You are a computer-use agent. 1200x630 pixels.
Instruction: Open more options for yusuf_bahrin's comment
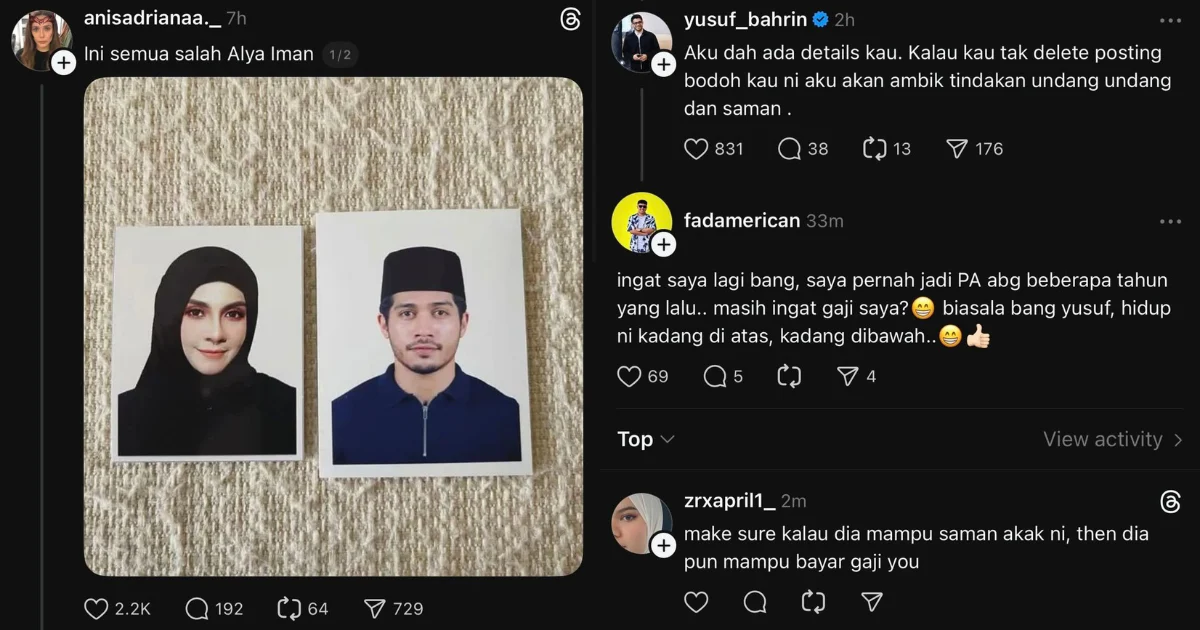click(1170, 20)
